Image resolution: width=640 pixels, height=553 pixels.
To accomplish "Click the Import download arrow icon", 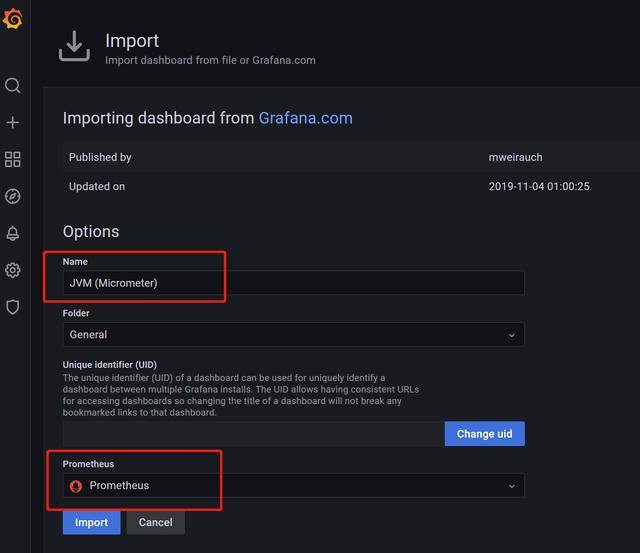I will pos(74,46).
